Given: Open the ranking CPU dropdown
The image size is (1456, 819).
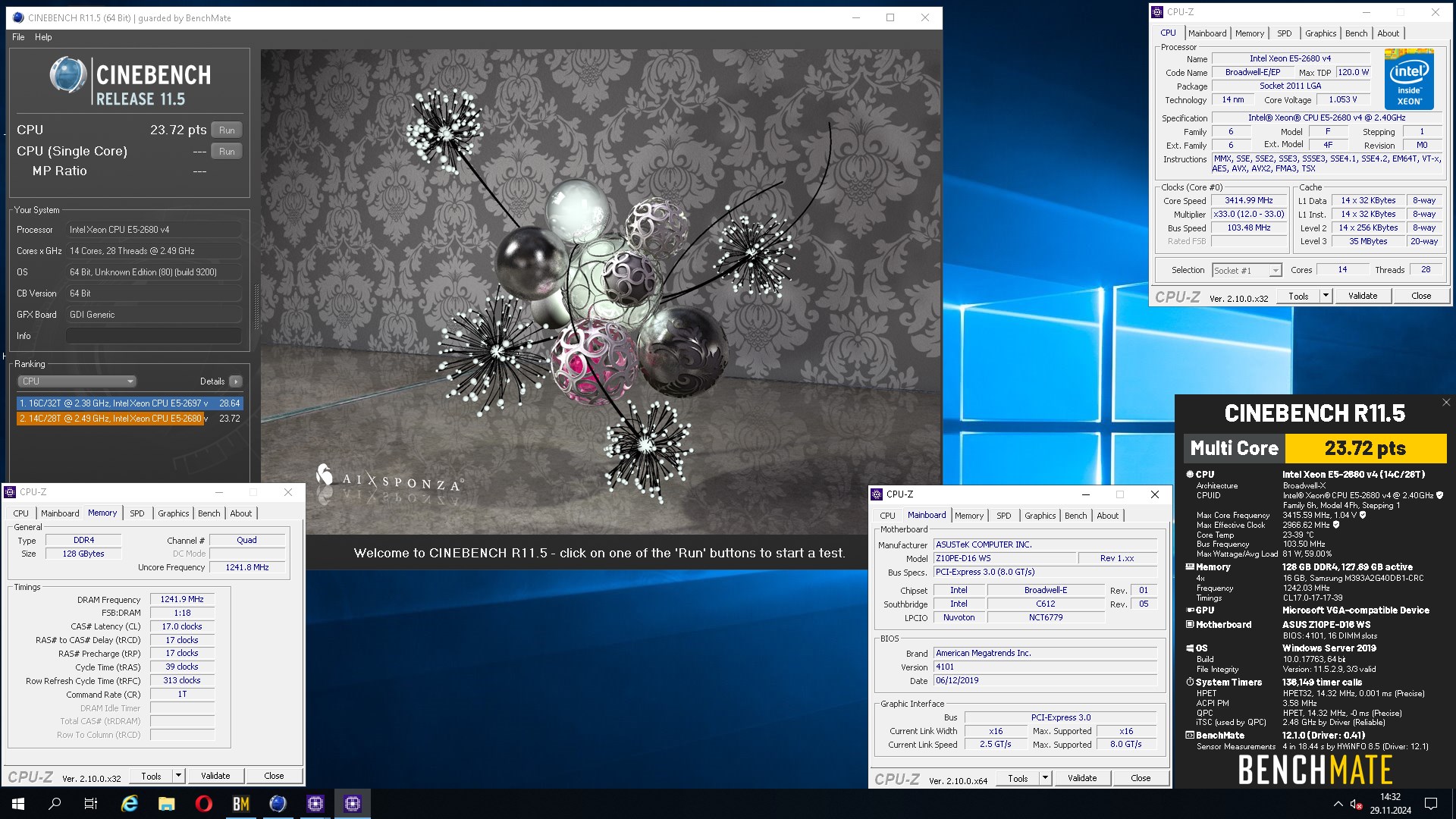Looking at the screenshot, I should pos(77,381).
